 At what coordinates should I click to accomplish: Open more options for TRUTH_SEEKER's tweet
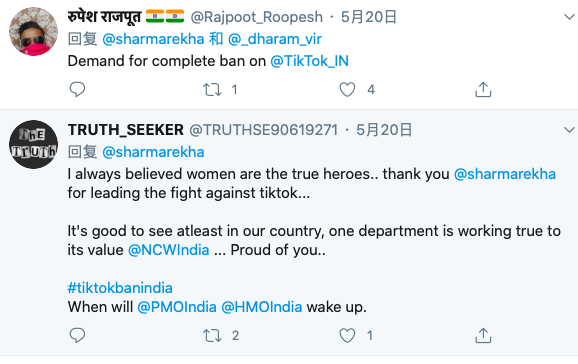click(569, 130)
